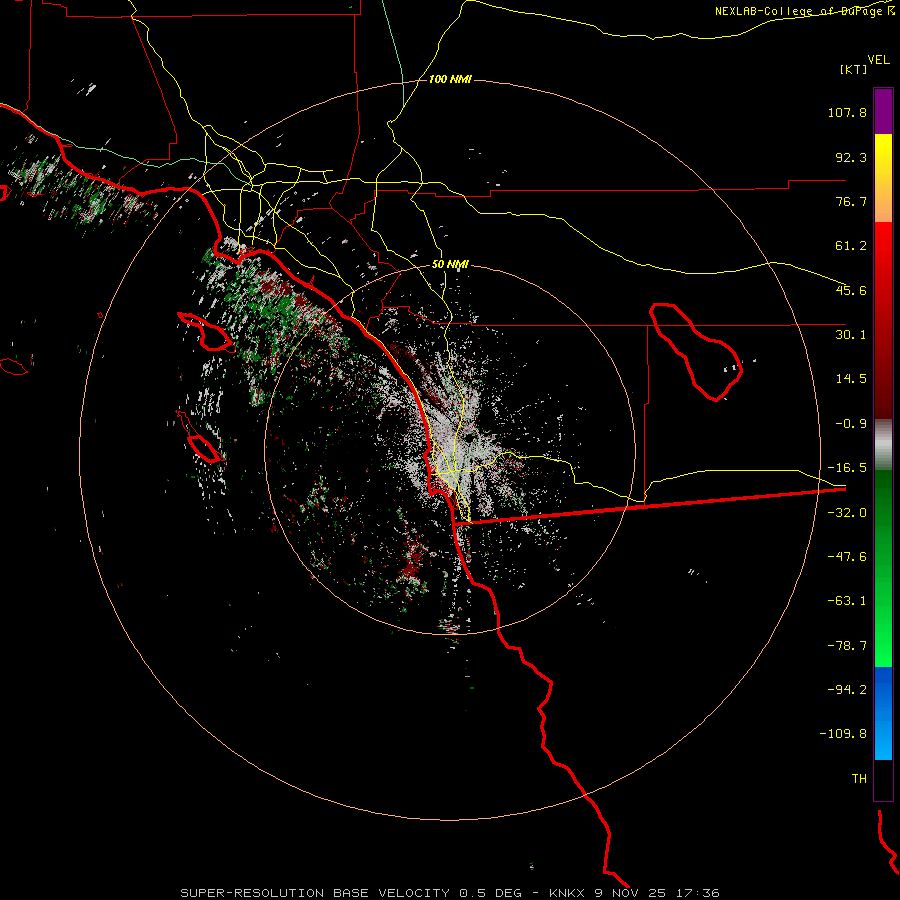Screen dimensions: 900x900
Task: Select the 107.8 velocity scale value
Action: pyautogui.click(x=847, y=112)
